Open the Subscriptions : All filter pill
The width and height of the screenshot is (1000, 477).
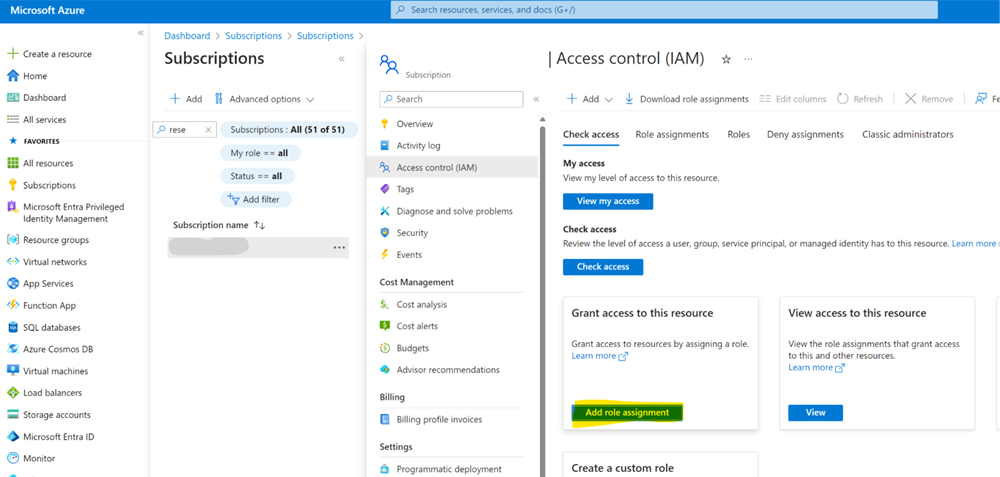click(x=289, y=129)
